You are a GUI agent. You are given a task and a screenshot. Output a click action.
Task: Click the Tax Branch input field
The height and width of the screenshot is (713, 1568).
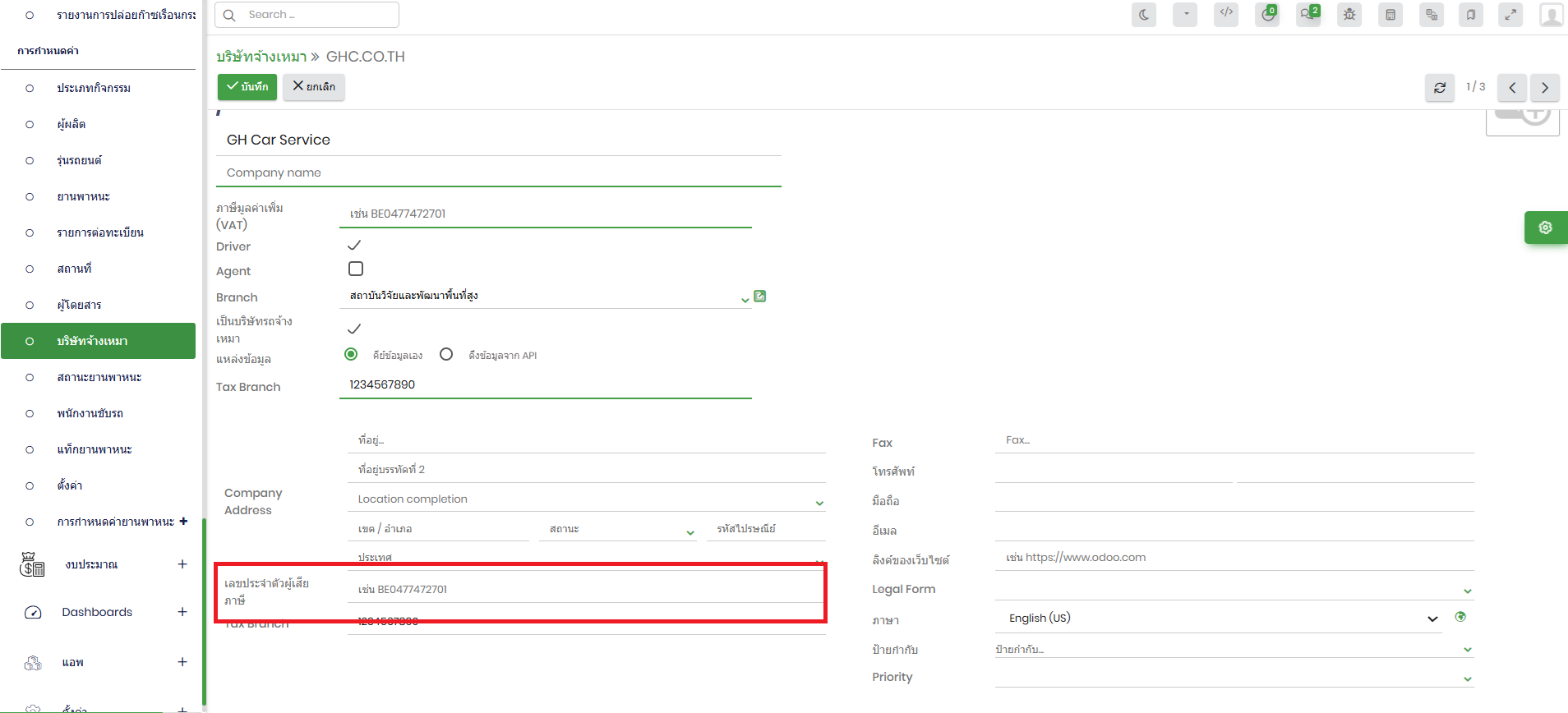pos(545,384)
